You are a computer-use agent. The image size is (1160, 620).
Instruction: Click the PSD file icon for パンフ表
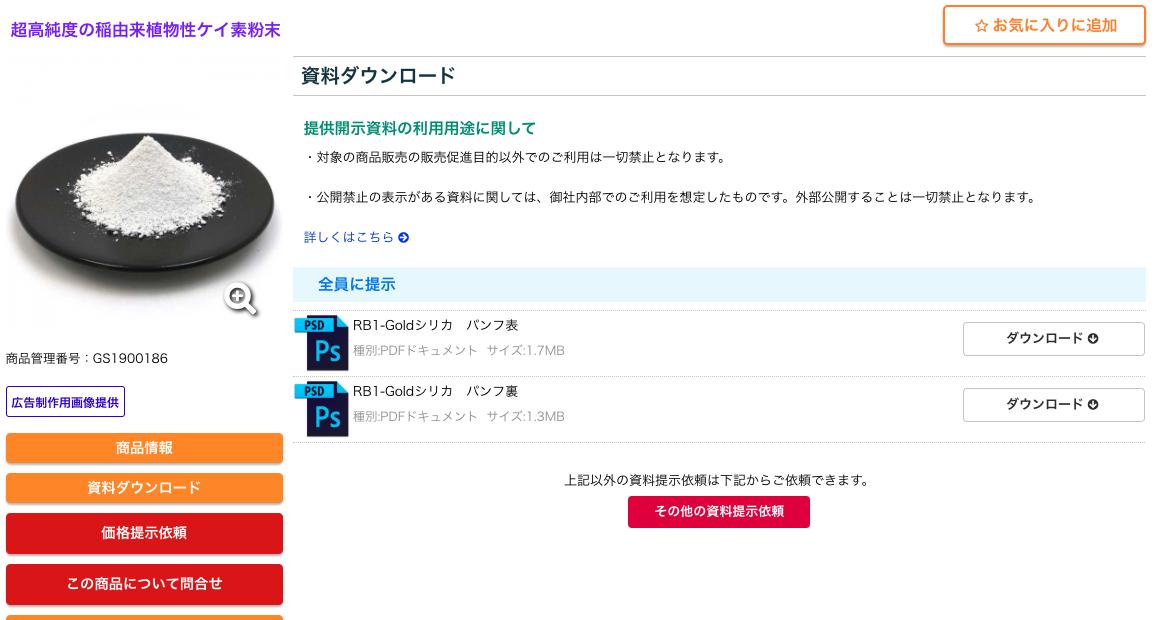click(x=321, y=343)
